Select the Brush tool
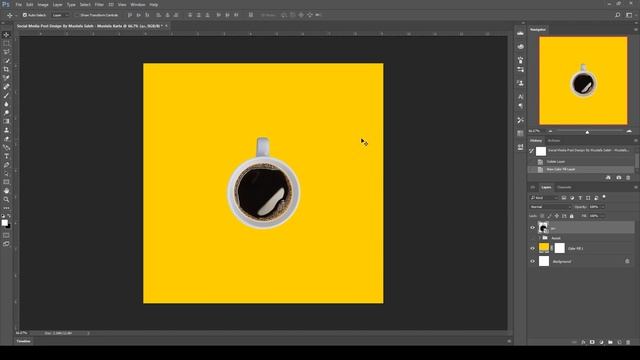 [6, 96]
